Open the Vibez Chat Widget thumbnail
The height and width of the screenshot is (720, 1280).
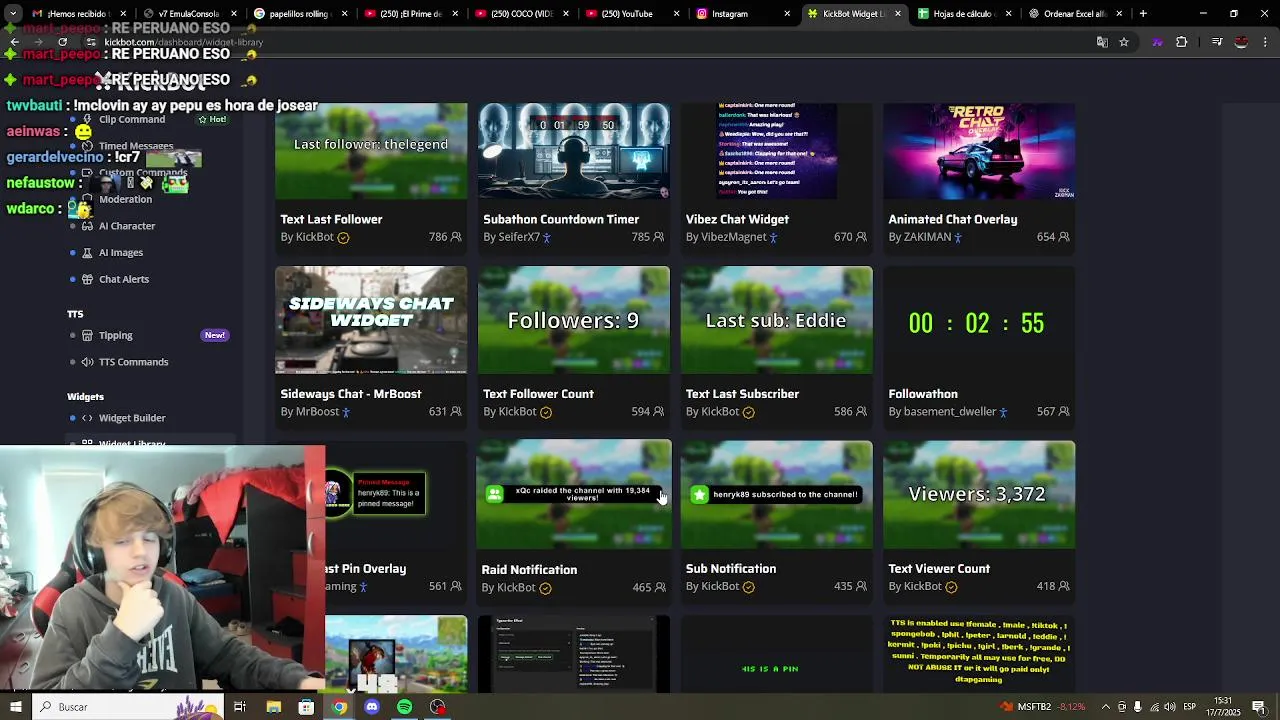click(x=776, y=151)
